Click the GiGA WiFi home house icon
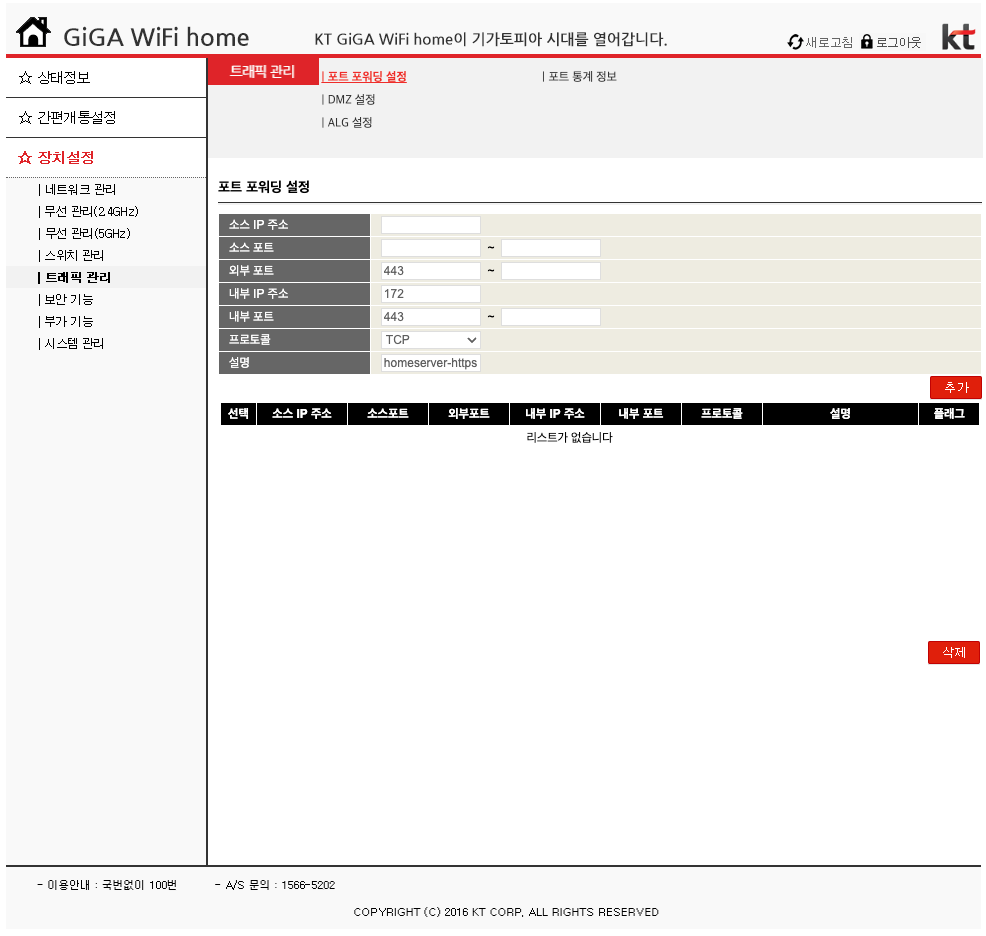986x936 pixels. tap(33, 32)
